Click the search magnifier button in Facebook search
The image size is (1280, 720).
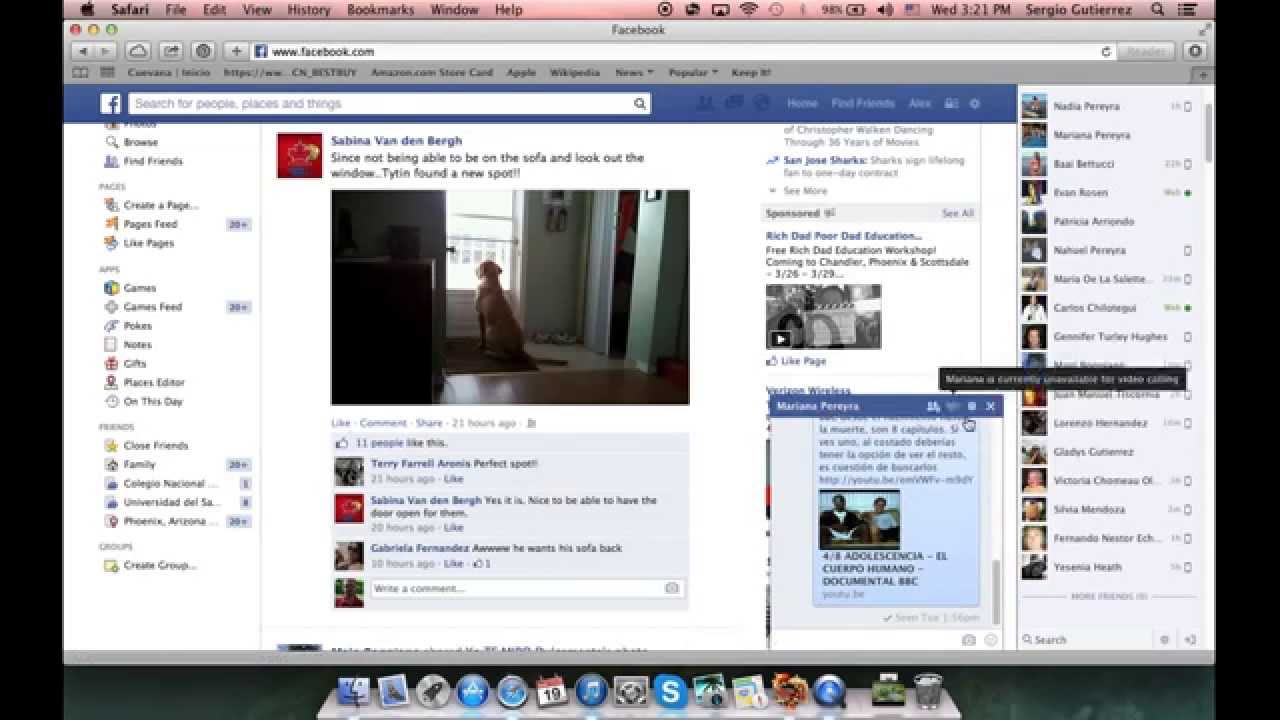[x=639, y=104]
